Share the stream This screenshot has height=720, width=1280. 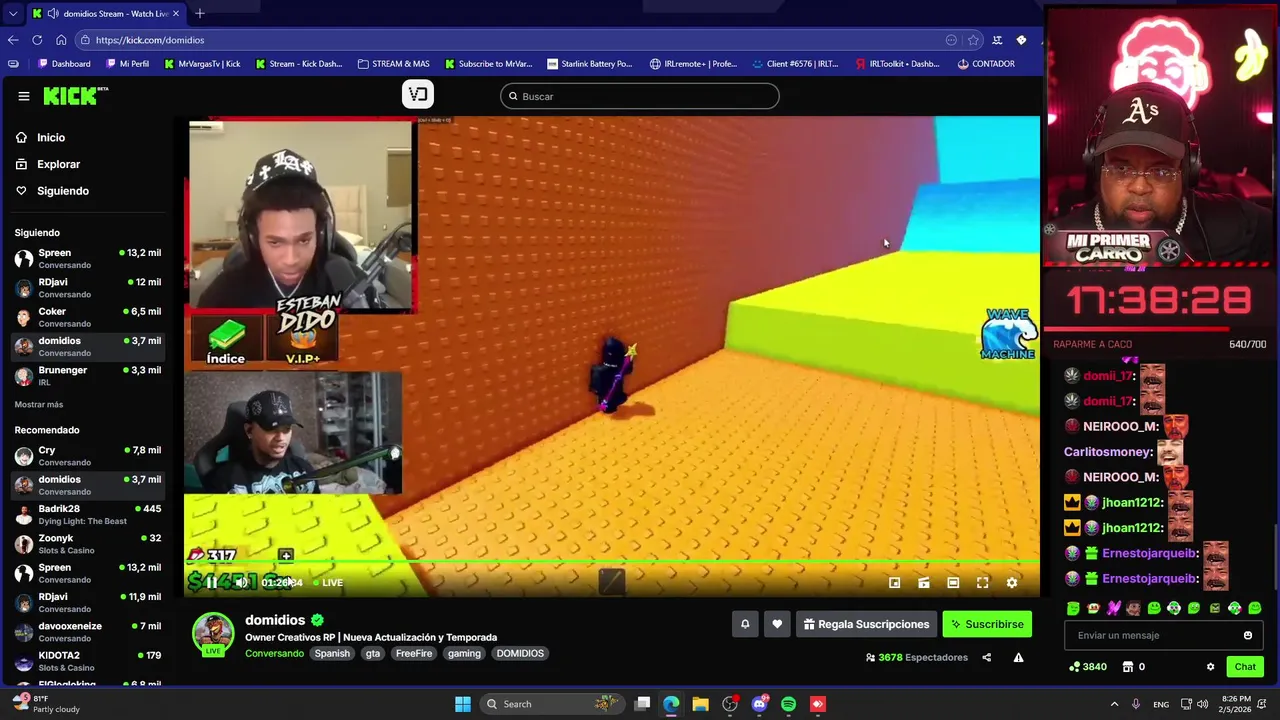tap(987, 657)
